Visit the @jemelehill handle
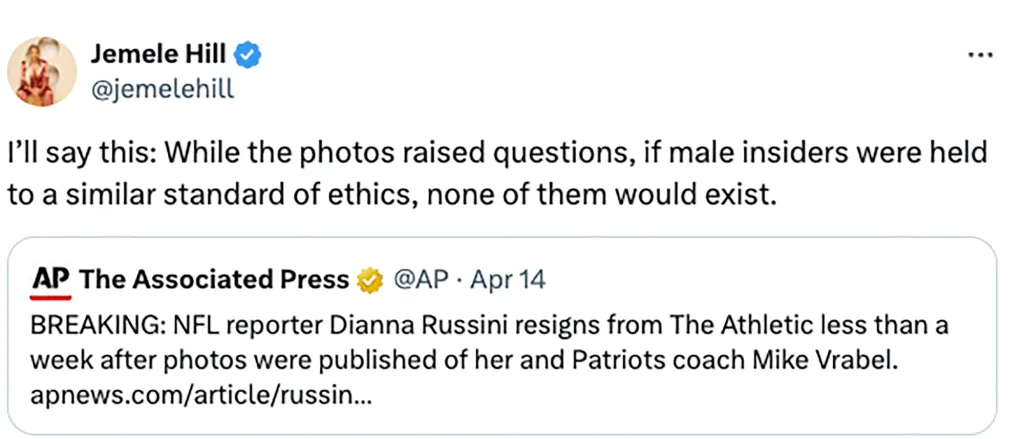 [162, 89]
